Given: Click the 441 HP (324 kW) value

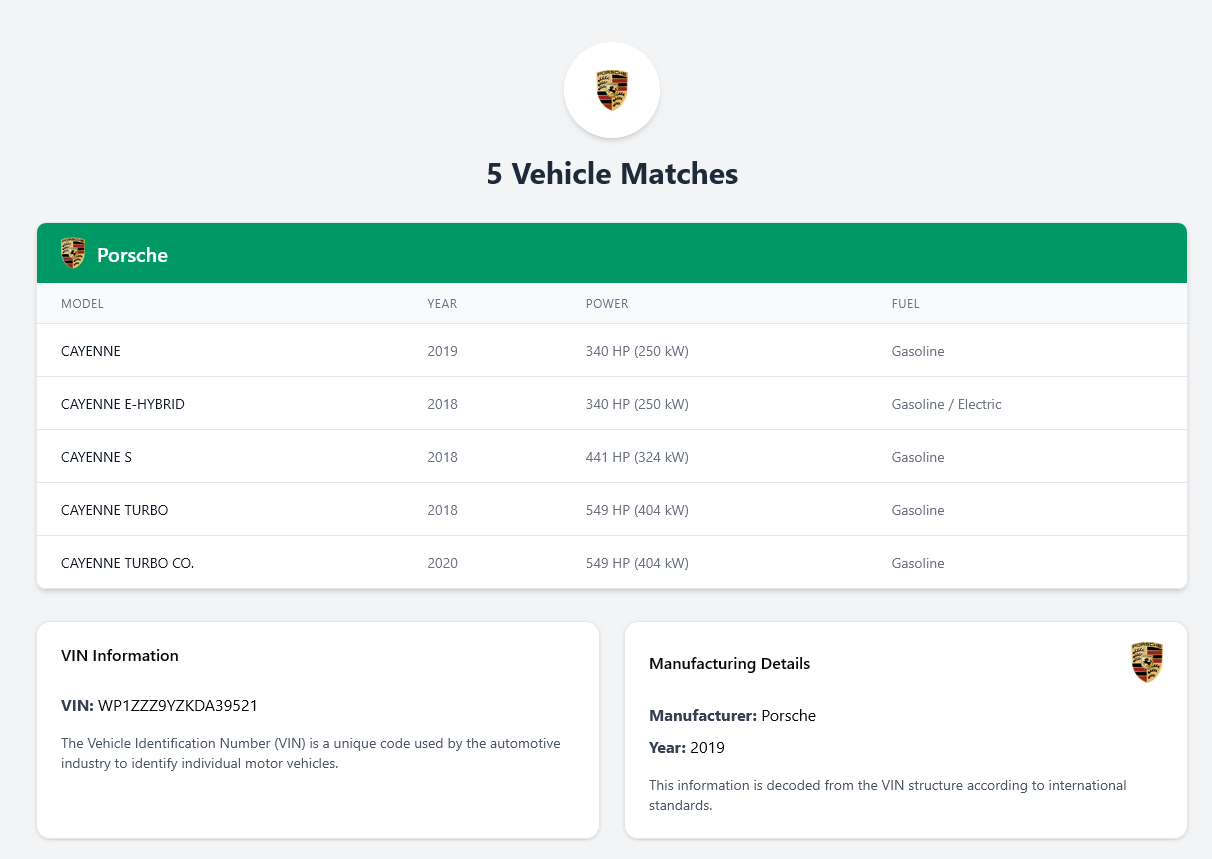Looking at the screenshot, I should (637, 457).
